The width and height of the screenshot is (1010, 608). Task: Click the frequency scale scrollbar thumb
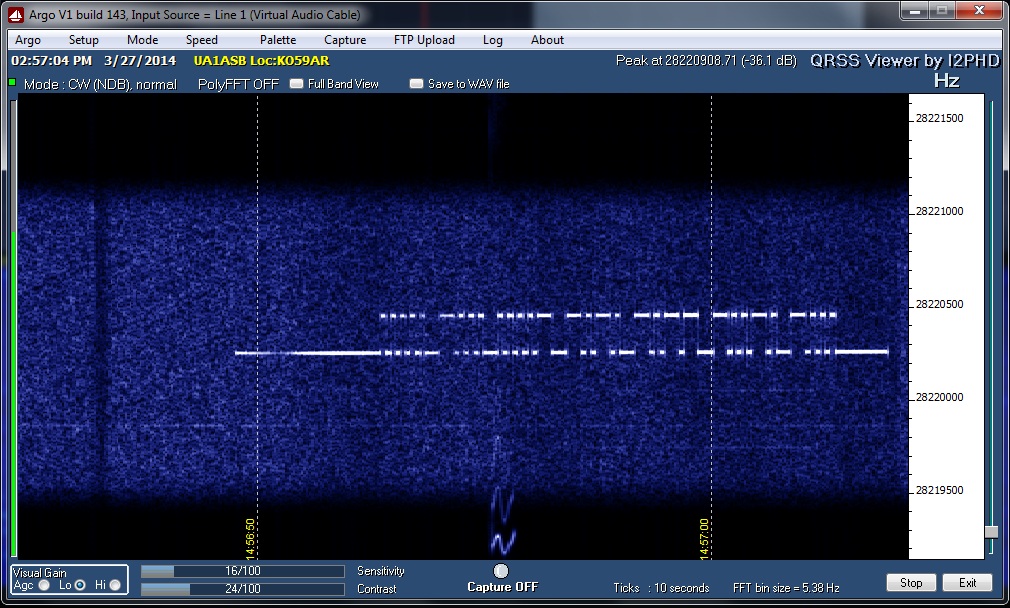[991, 532]
